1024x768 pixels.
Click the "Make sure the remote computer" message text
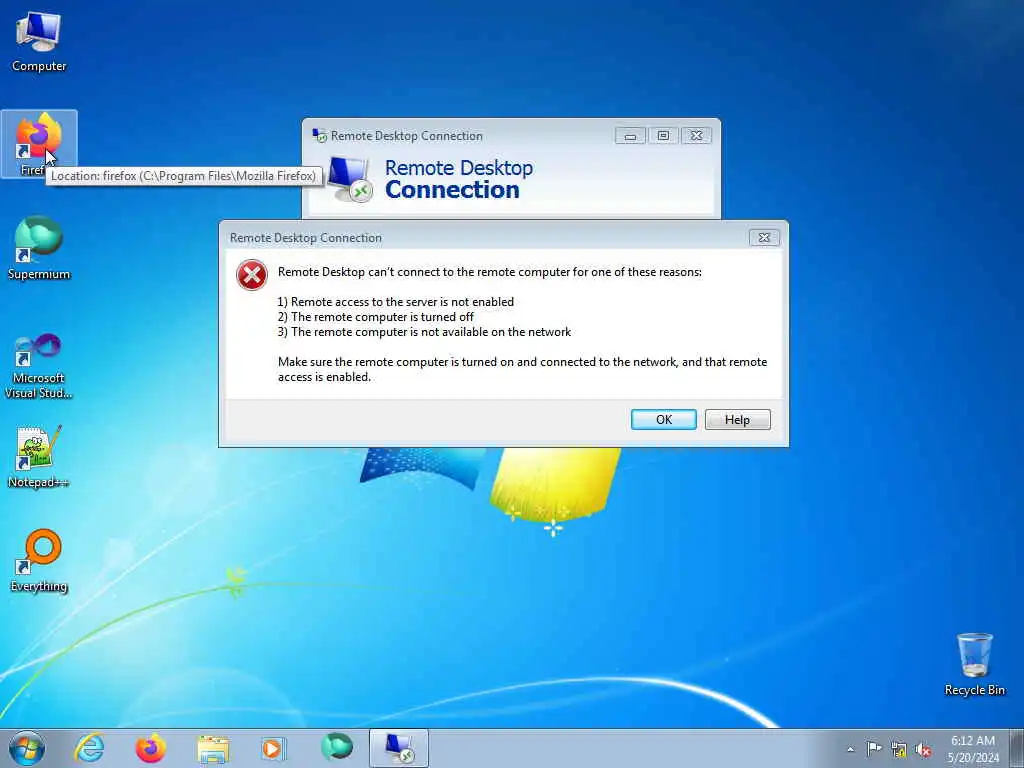point(522,369)
